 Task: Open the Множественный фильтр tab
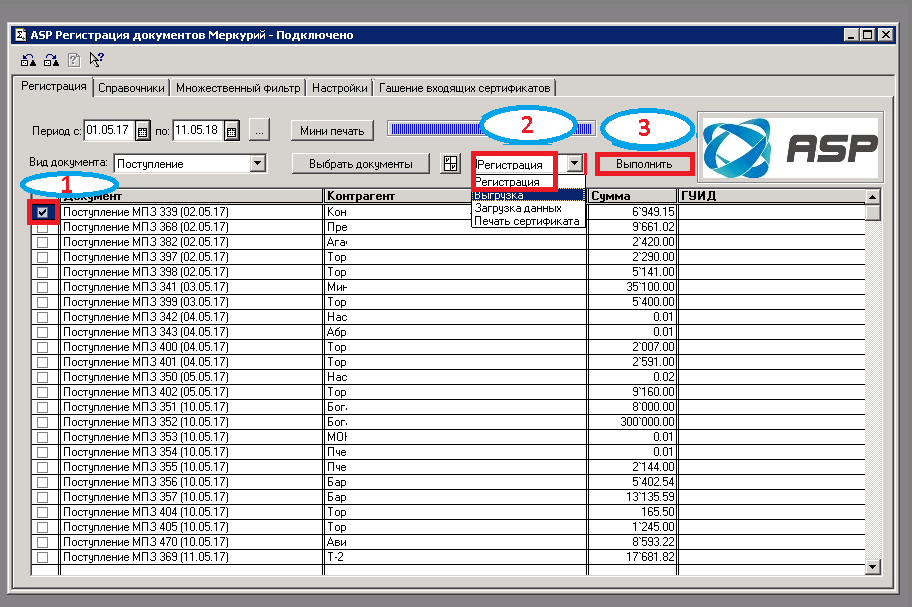[238, 88]
